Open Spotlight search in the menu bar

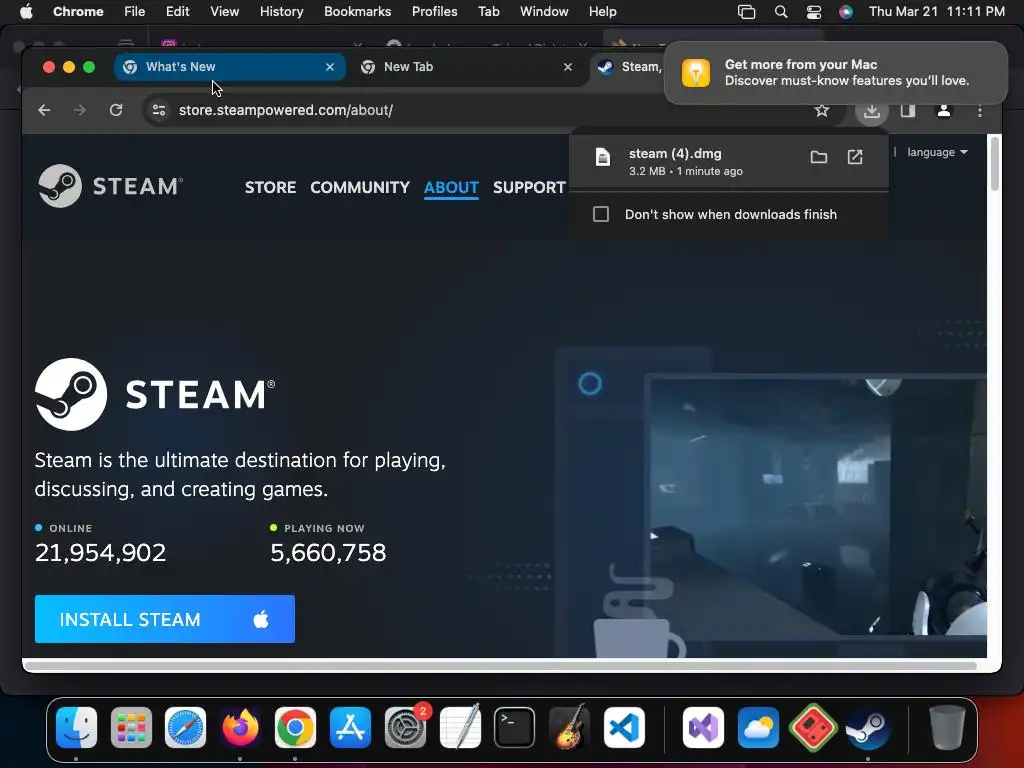(780, 12)
